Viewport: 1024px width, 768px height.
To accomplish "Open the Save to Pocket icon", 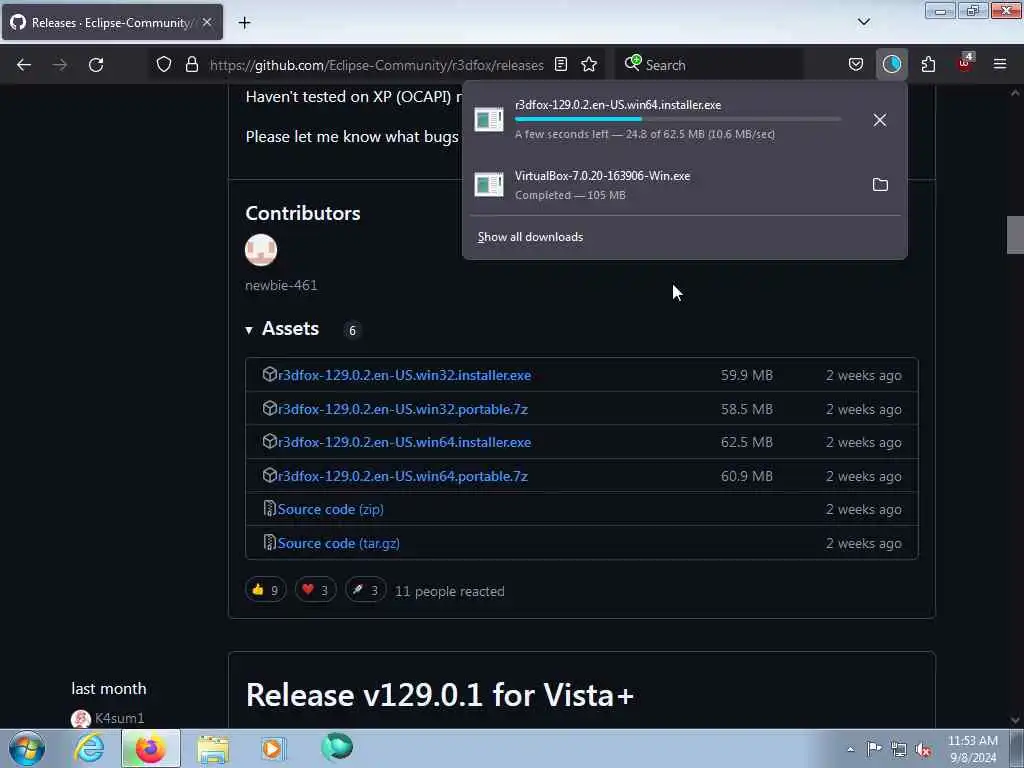I will pos(856,64).
